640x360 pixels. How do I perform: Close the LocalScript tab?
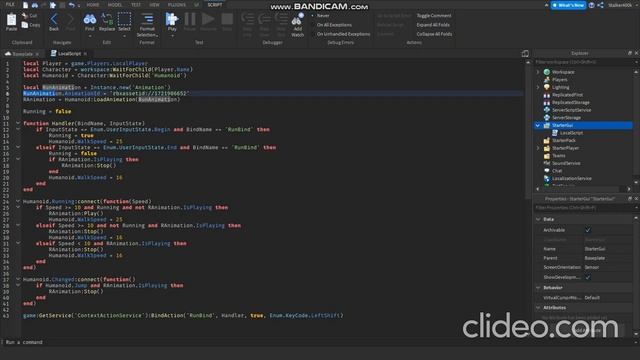click(85, 54)
